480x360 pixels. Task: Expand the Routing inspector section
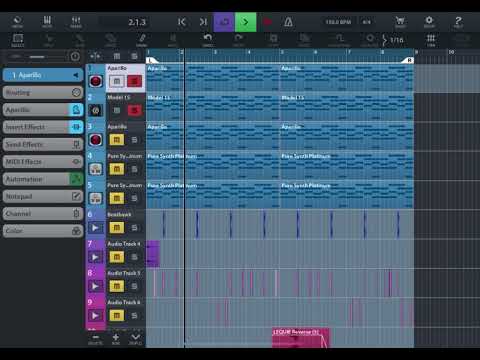[43, 92]
